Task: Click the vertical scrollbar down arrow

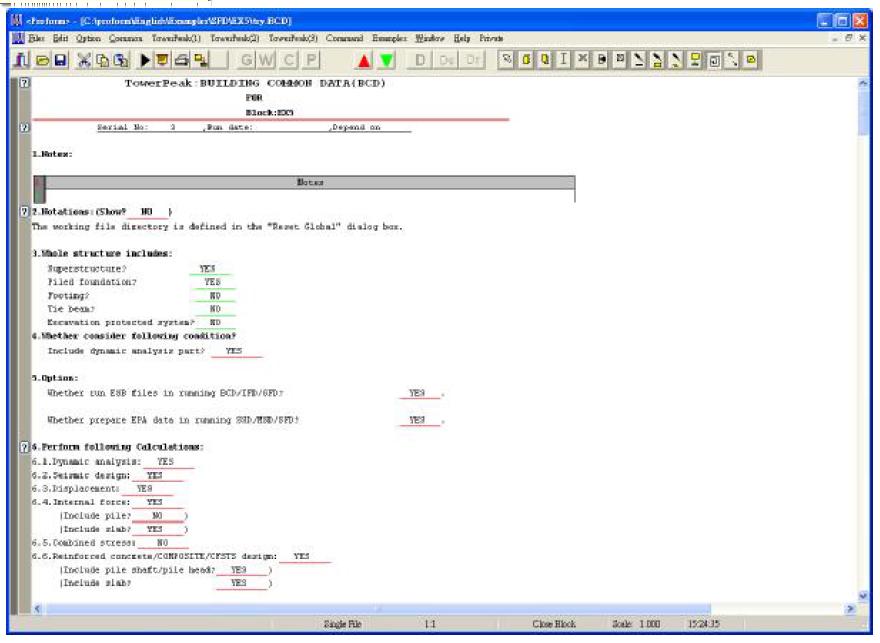Action: (863, 596)
